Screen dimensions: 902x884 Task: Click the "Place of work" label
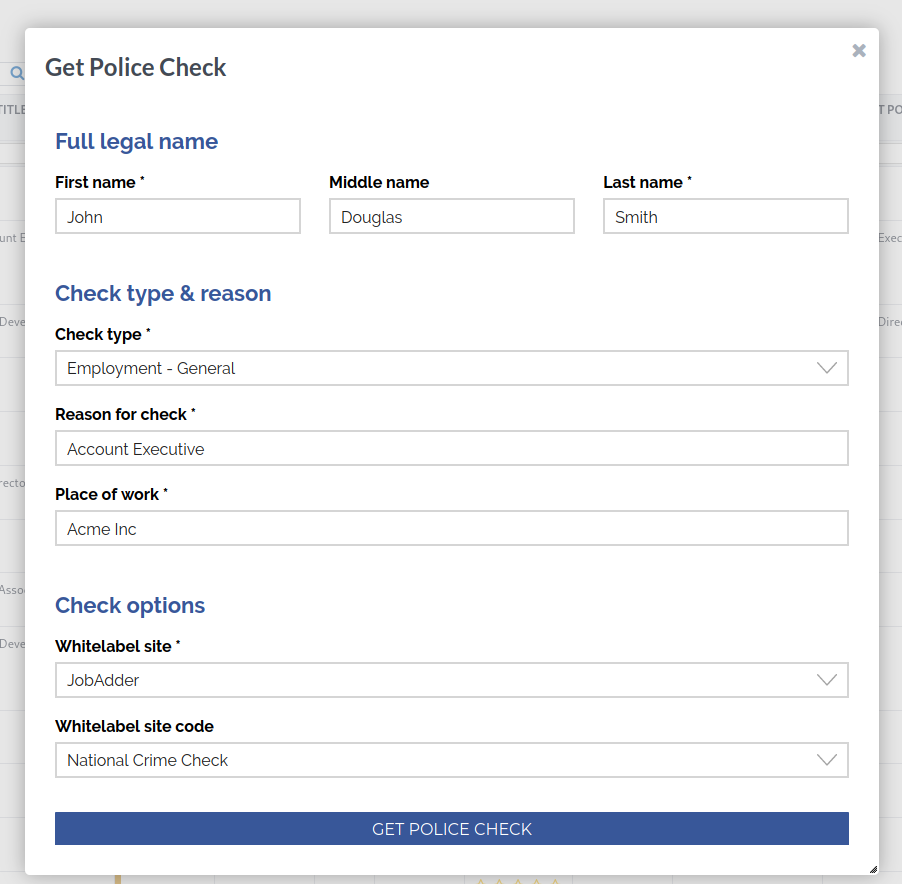click(107, 494)
